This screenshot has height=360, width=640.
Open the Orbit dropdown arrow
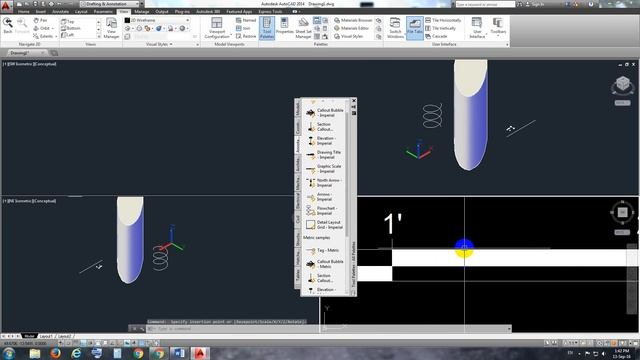pos(53,28)
